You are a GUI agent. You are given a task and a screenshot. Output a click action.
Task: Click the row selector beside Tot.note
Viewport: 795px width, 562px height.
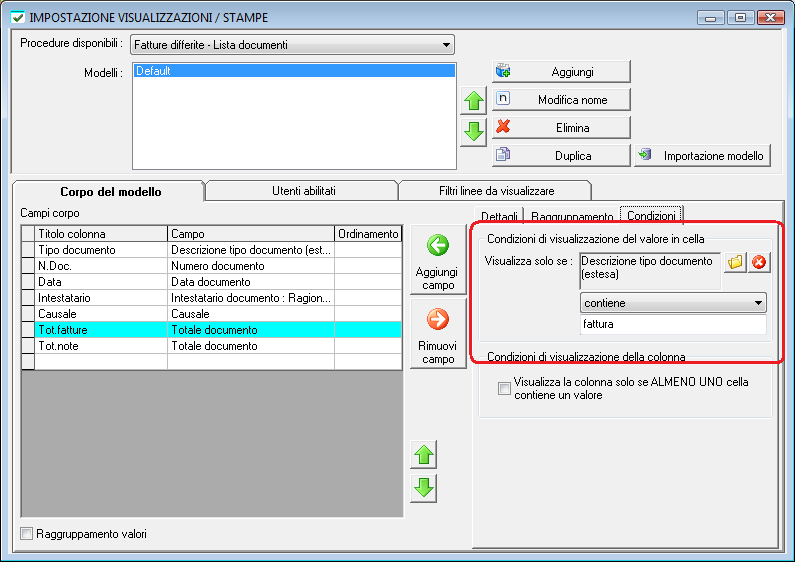tap(28, 346)
